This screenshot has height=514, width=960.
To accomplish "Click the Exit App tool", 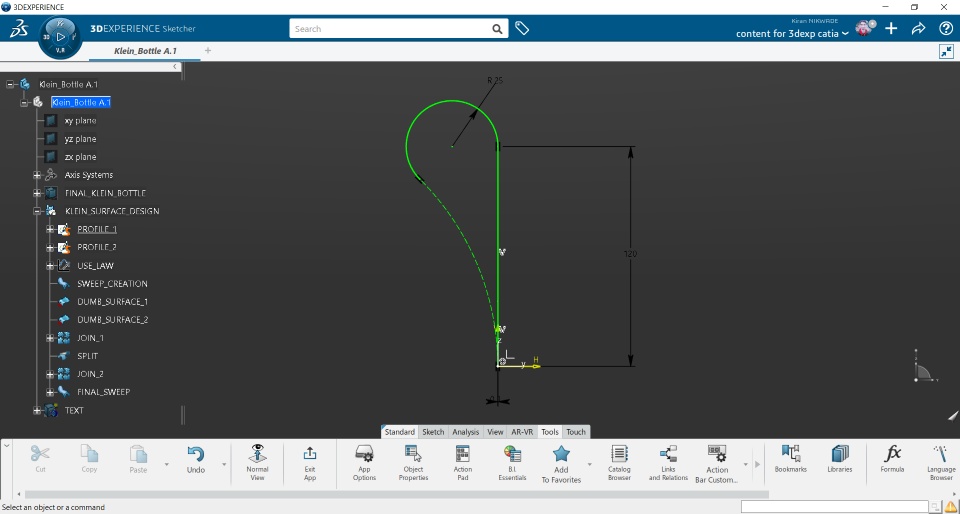I will 310,461.
